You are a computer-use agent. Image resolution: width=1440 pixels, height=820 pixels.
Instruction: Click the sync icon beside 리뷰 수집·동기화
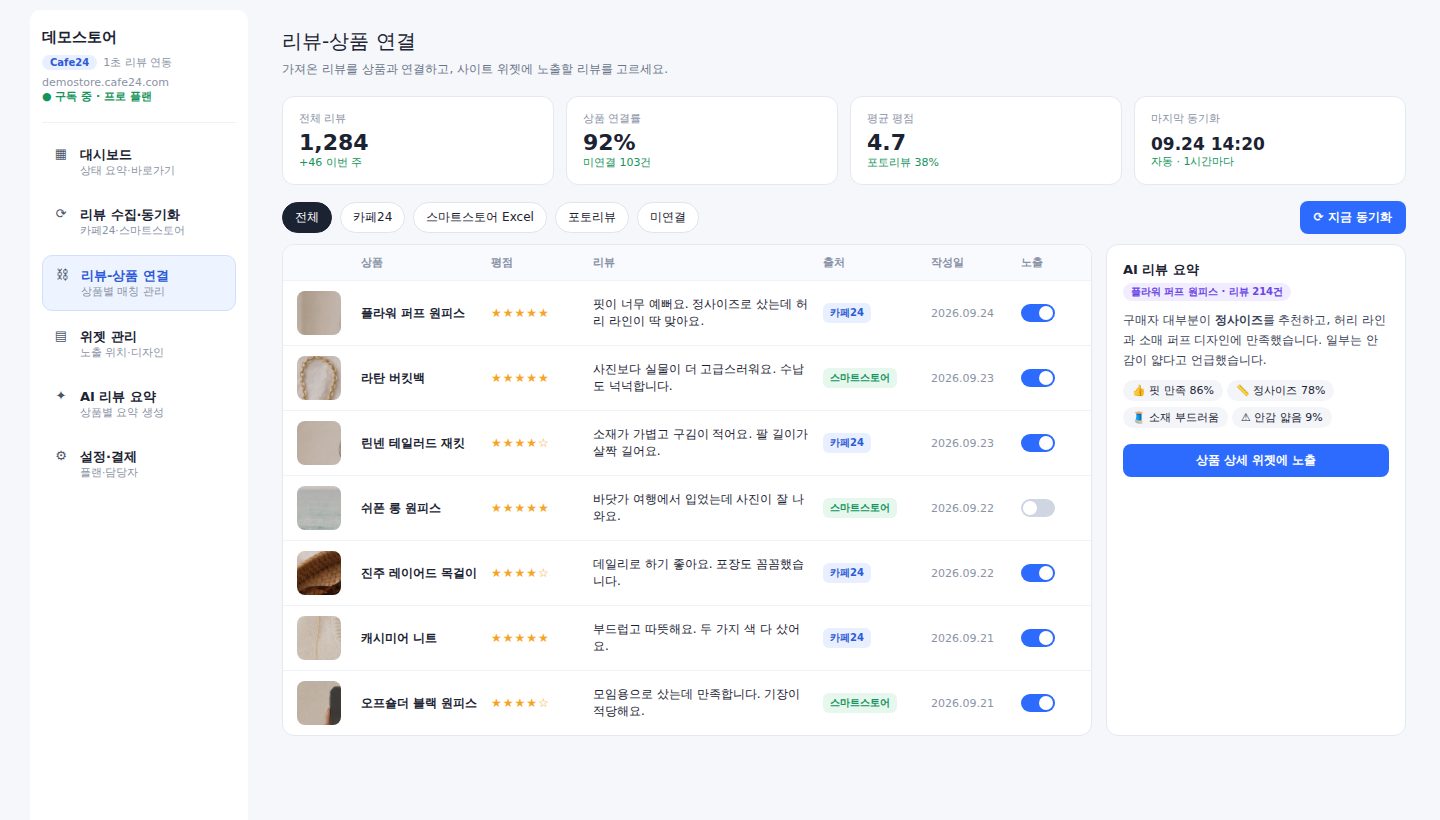(61, 214)
